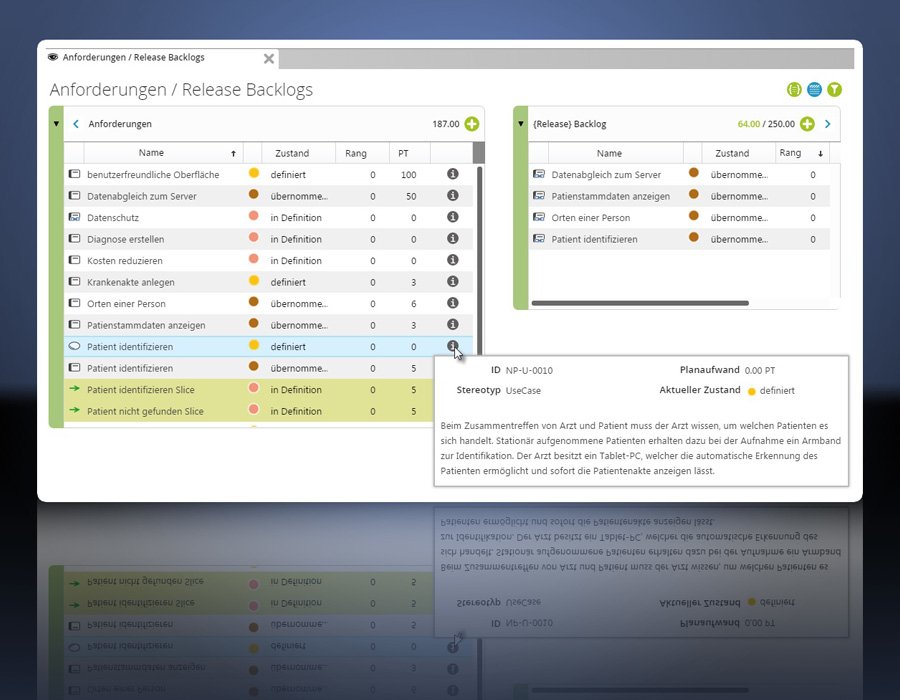Click info icon for Patienstammdaten anzeigen requirement
Image resolution: width=900 pixels, height=700 pixels.
point(452,324)
